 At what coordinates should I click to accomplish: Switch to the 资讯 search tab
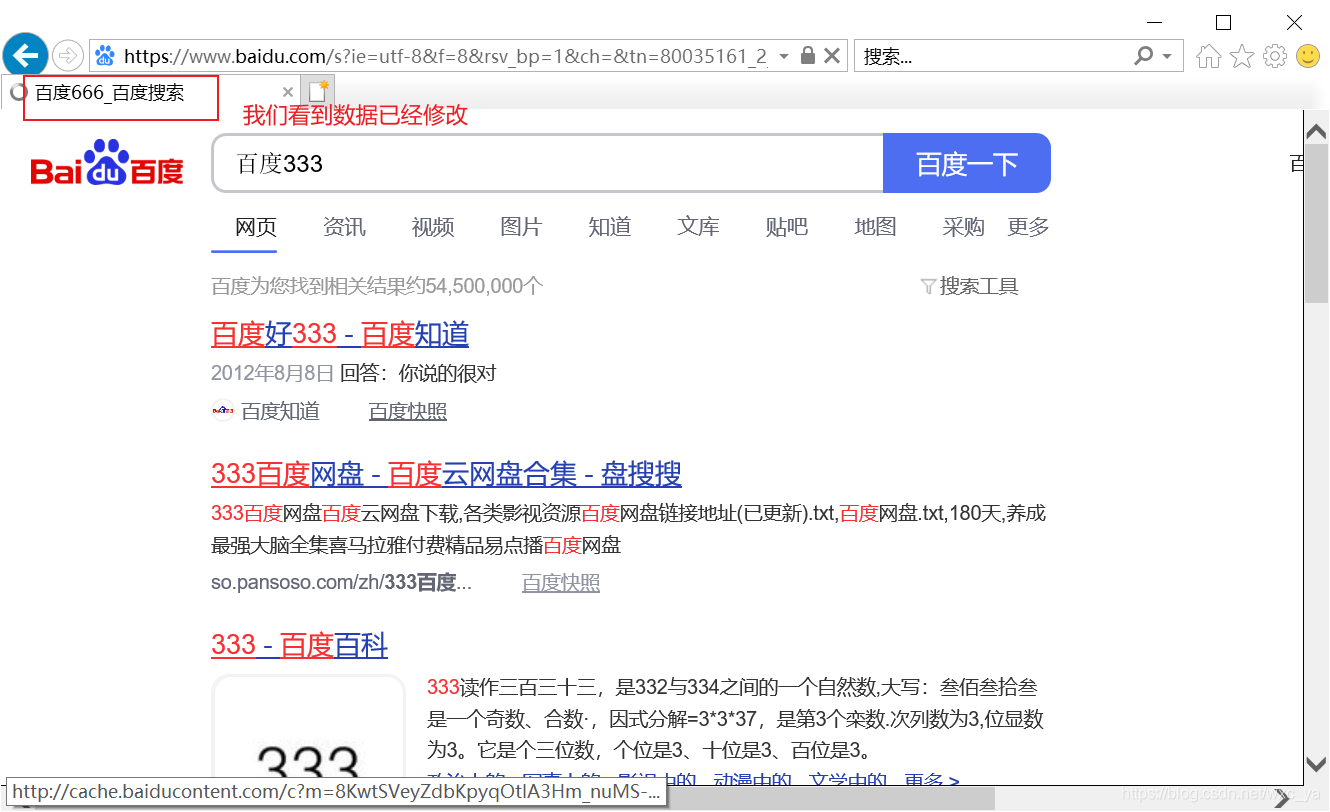click(x=345, y=227)
